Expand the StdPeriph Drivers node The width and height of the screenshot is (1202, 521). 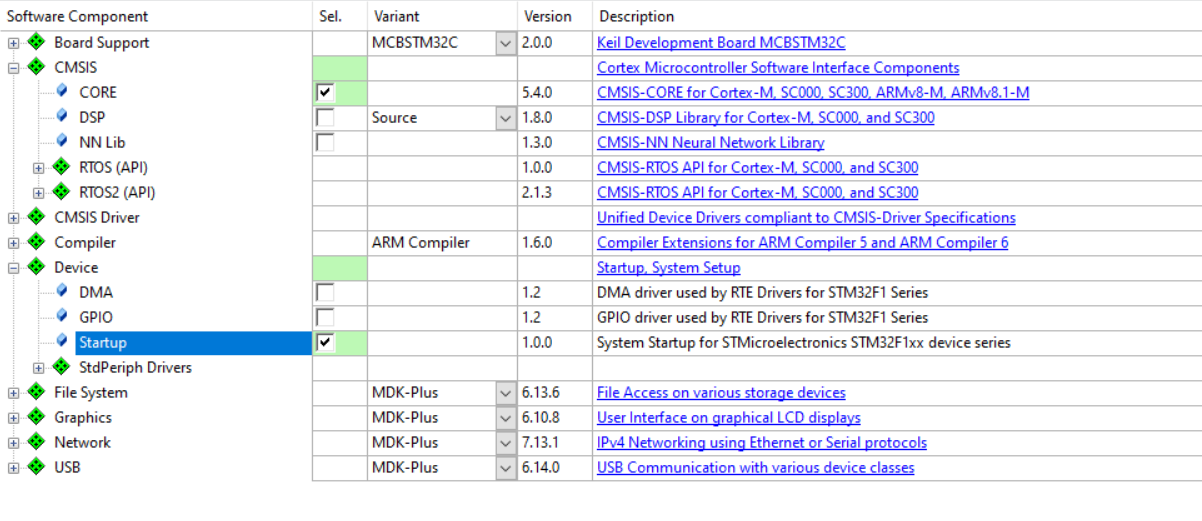[x=39, y=368]
